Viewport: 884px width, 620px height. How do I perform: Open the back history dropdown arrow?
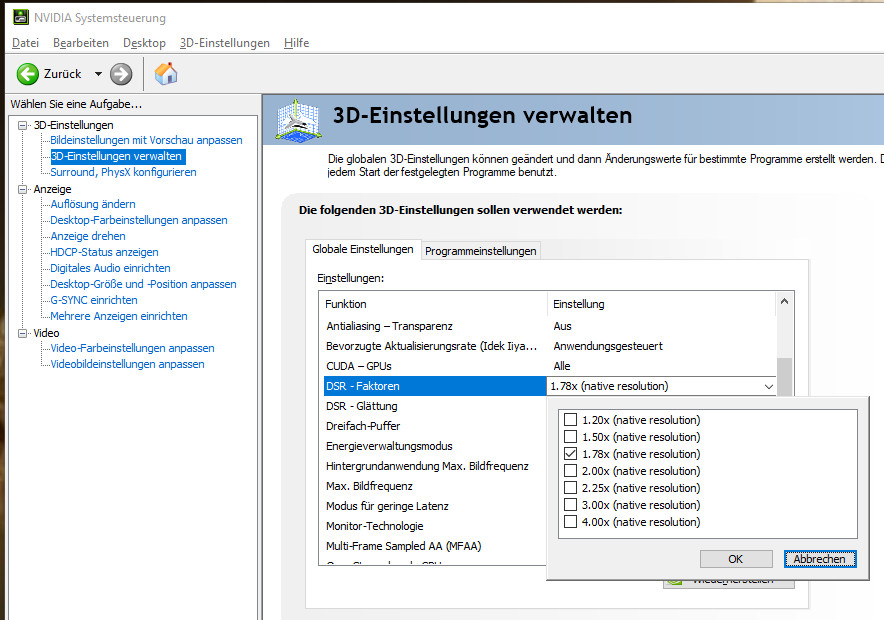(x=98, y=74)
